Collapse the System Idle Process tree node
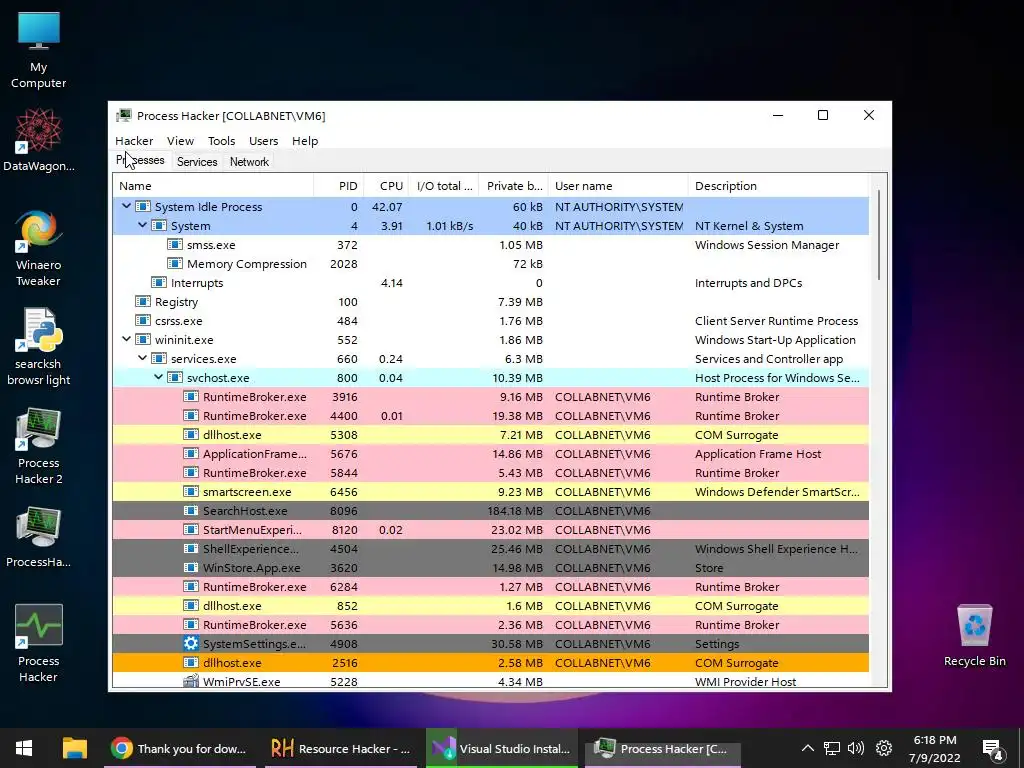This screenshot has height=768, width=1024. 126,206
